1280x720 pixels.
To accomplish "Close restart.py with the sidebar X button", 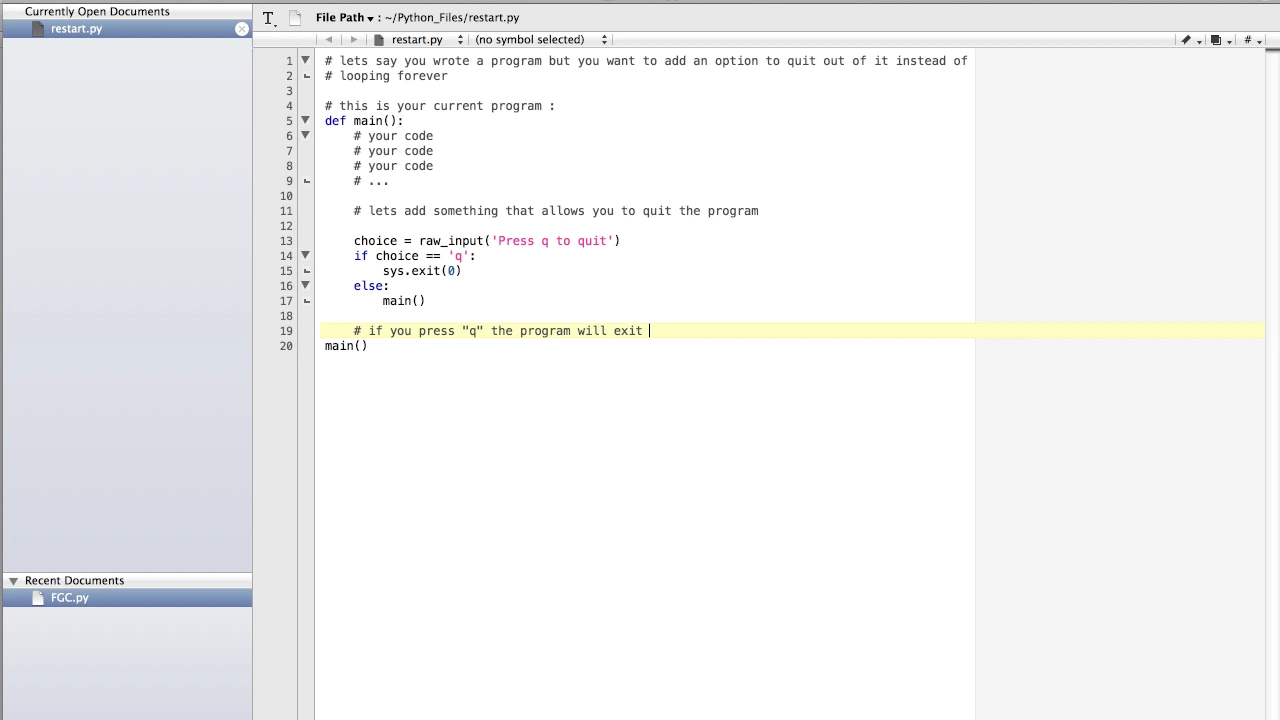I will [241, 29].
